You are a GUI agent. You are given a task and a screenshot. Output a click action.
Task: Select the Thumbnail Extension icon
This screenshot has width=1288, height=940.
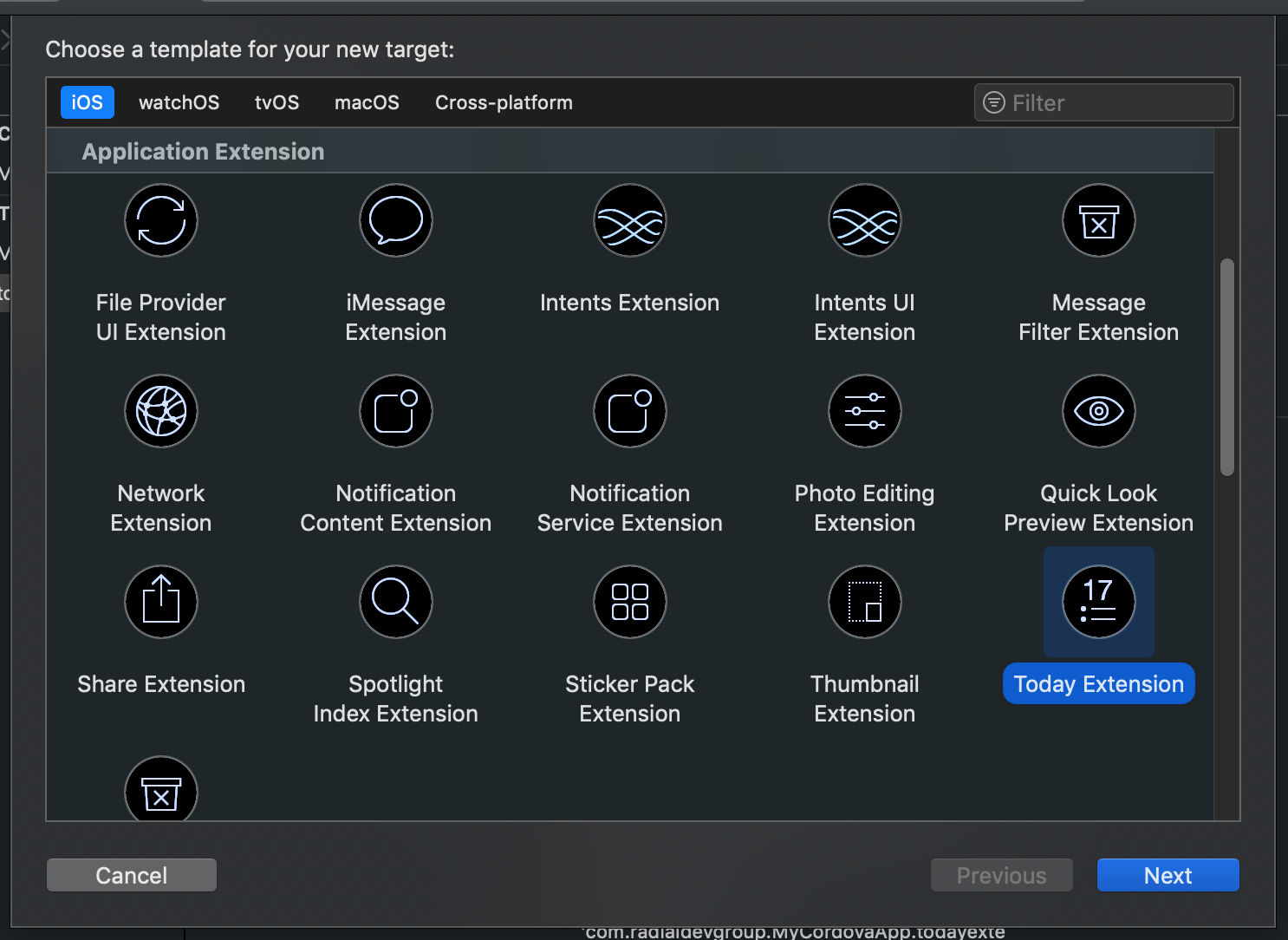(x=865, y=602)
